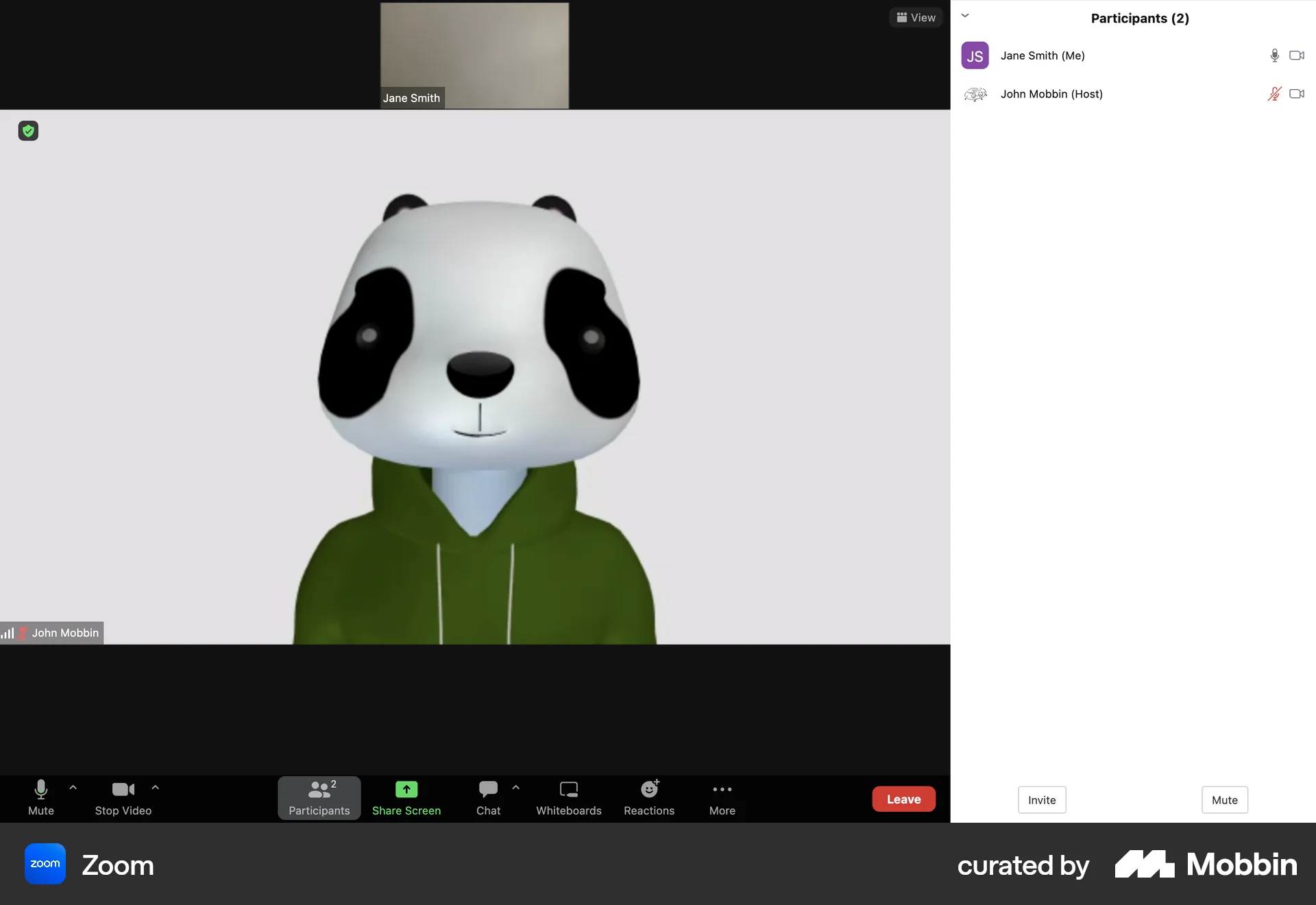The height and width of the screenshot is (905, 1316).
Task: Open the More options menu
Action: pyautogui.click(x=722, y=799)
